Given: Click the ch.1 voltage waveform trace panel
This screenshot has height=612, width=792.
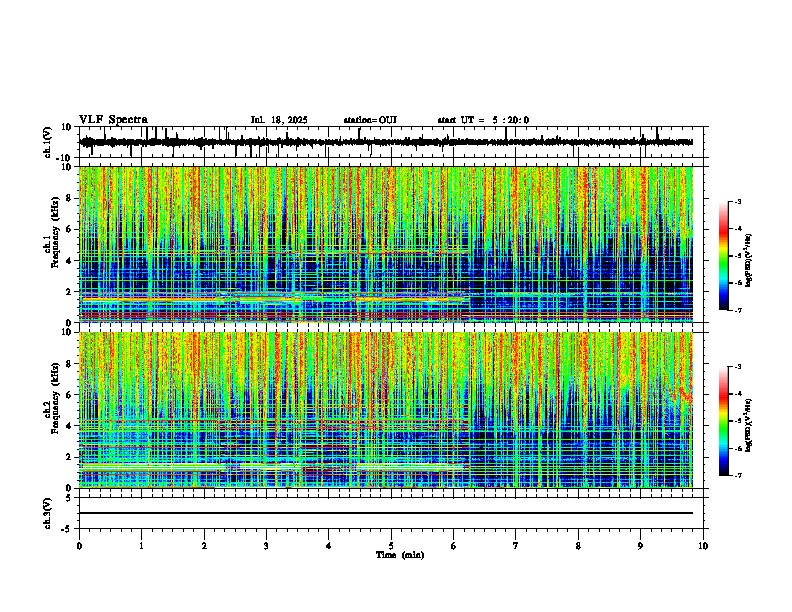Looking at the screenshot, I should click(393, 142).
